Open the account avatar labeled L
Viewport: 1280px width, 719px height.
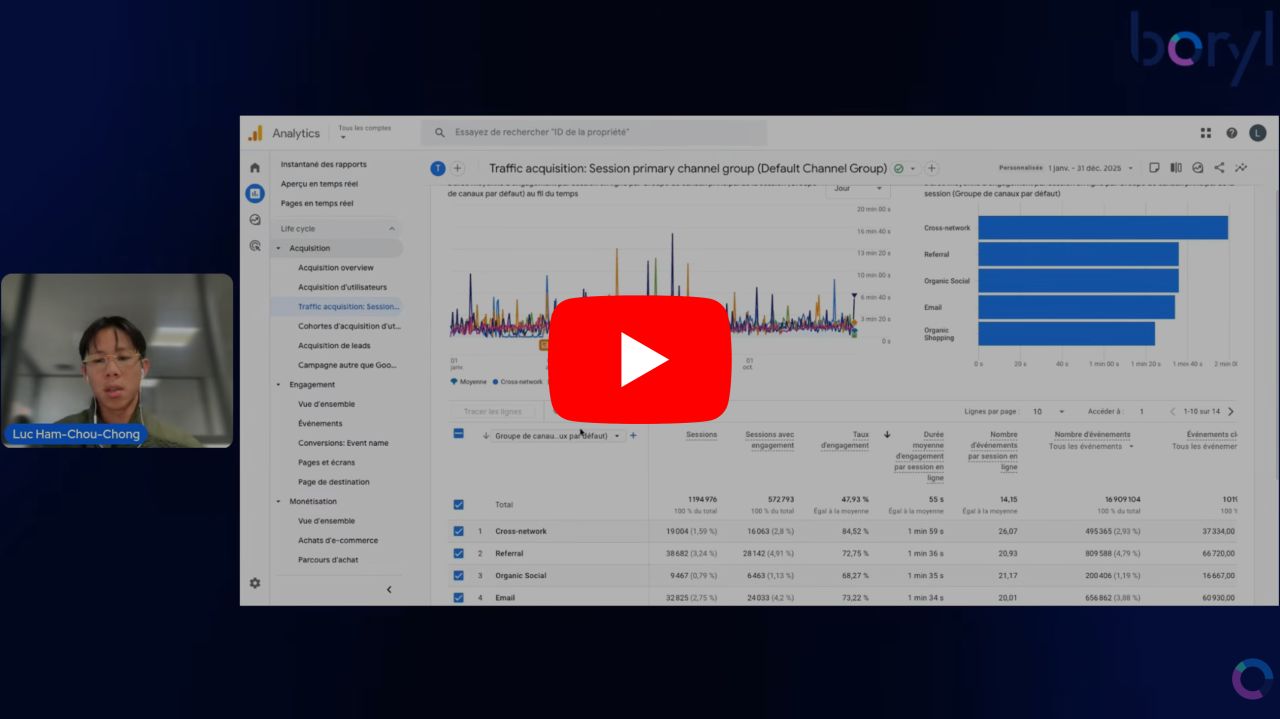point(1258,133)
